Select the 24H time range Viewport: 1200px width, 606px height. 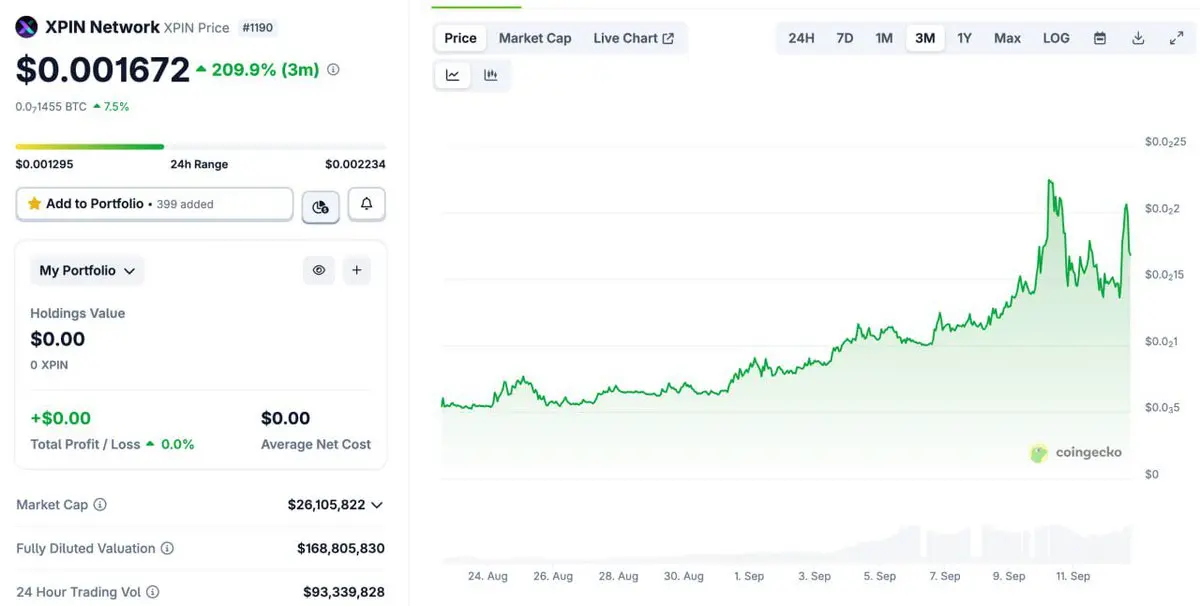pyautogui.click(x=801, y=38)
